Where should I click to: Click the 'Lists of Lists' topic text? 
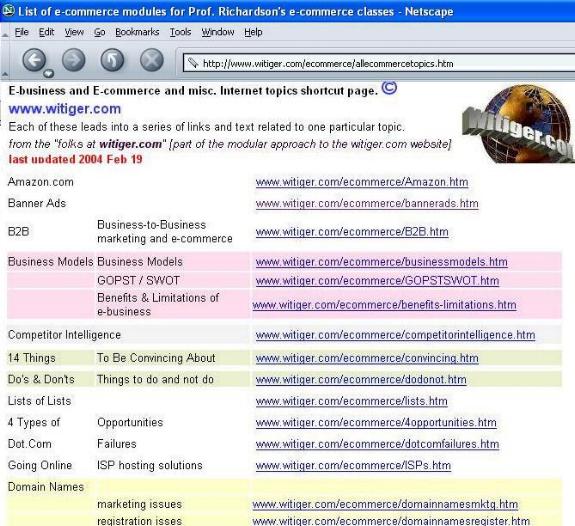click(x=39, y=401)
